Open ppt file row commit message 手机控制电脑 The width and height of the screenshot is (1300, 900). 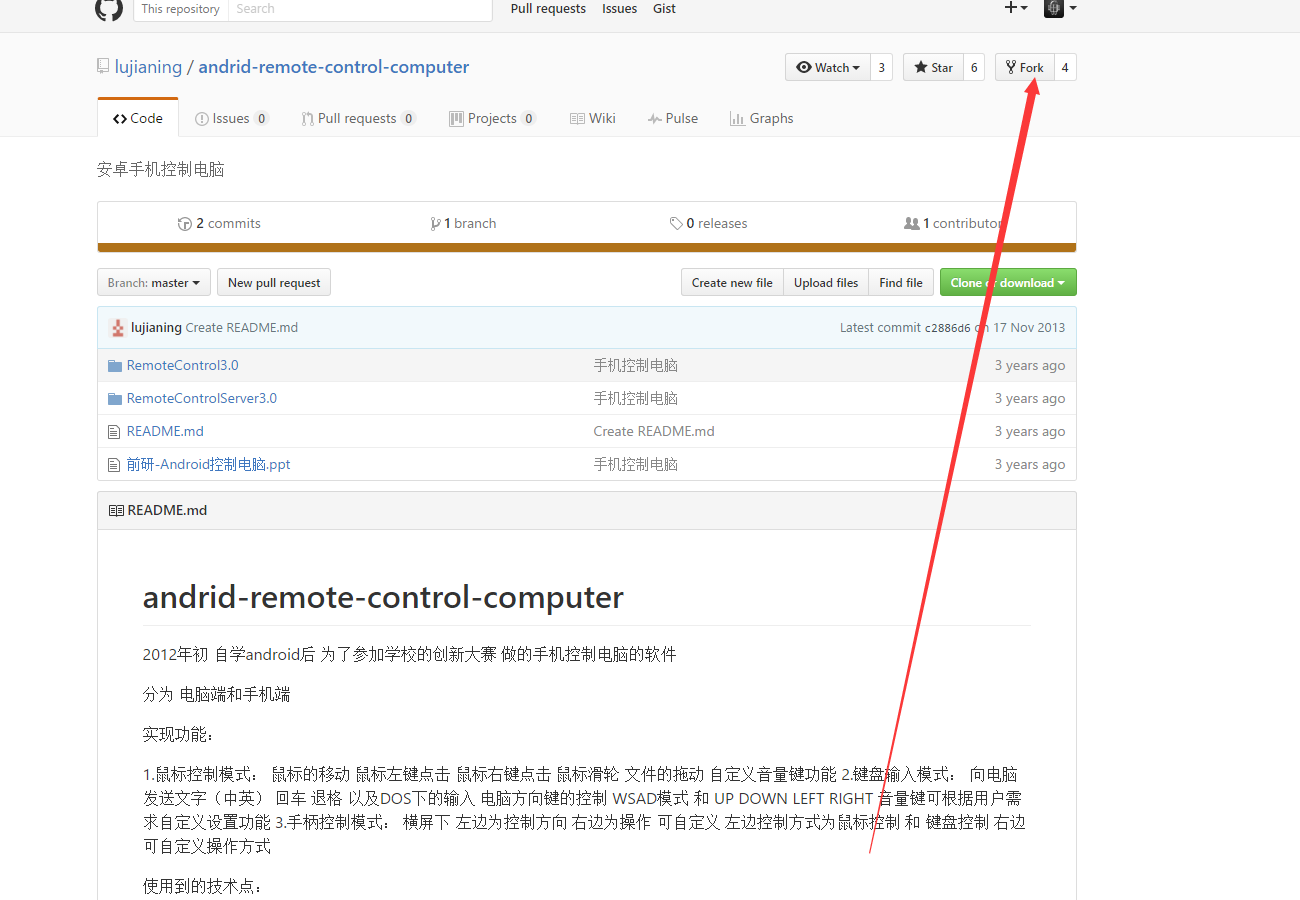pos(636,464)
